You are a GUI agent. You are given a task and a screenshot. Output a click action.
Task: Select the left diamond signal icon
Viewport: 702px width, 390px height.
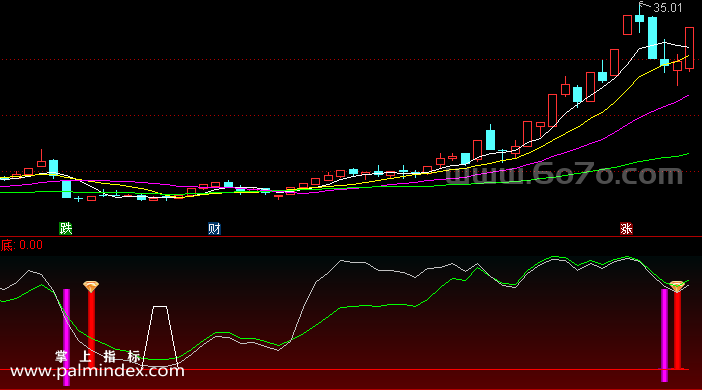click(91, 287)
